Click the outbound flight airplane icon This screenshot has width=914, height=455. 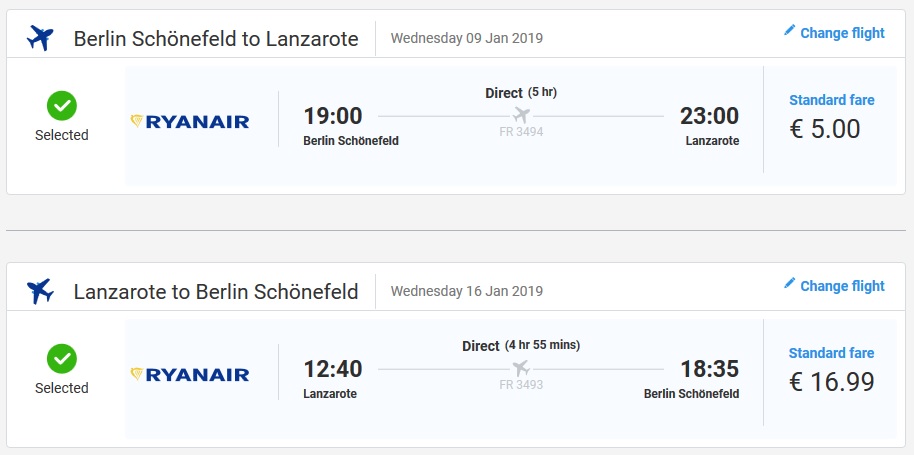pyautogui.click(x=40, y=38)
